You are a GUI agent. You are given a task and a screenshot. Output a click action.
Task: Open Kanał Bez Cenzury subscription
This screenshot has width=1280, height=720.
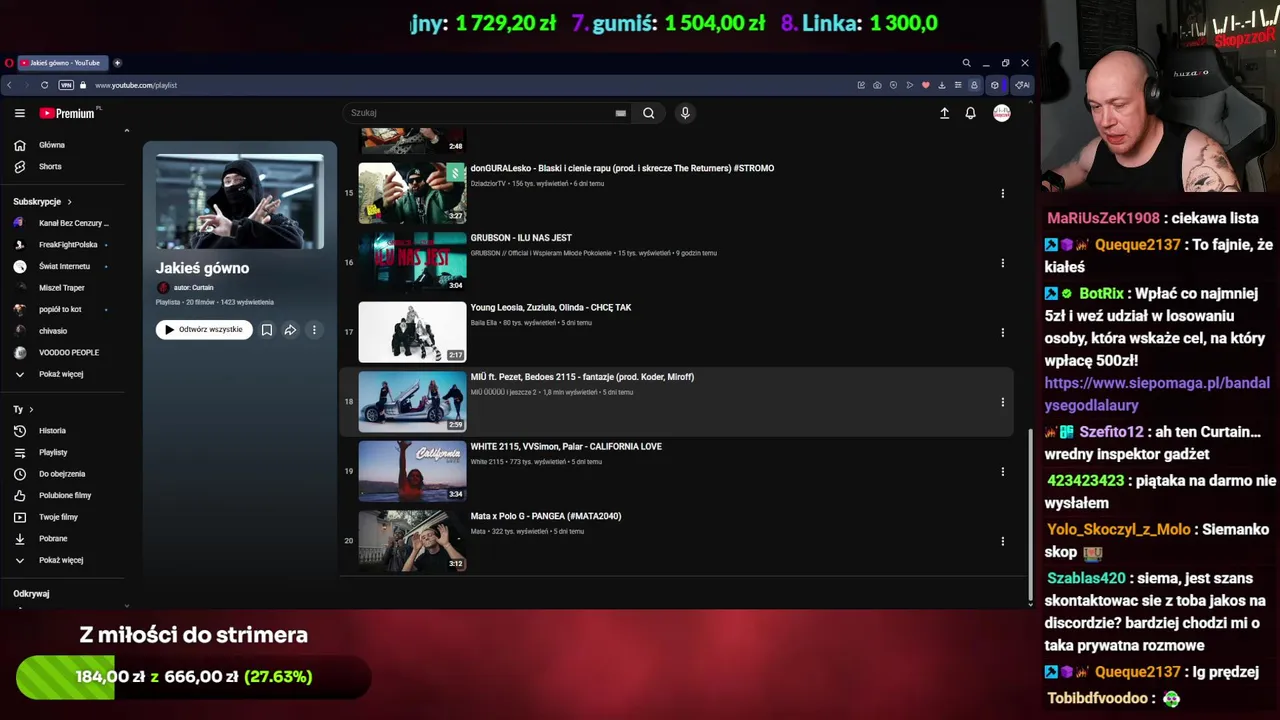pyautogui.click(x=62, y=223)
